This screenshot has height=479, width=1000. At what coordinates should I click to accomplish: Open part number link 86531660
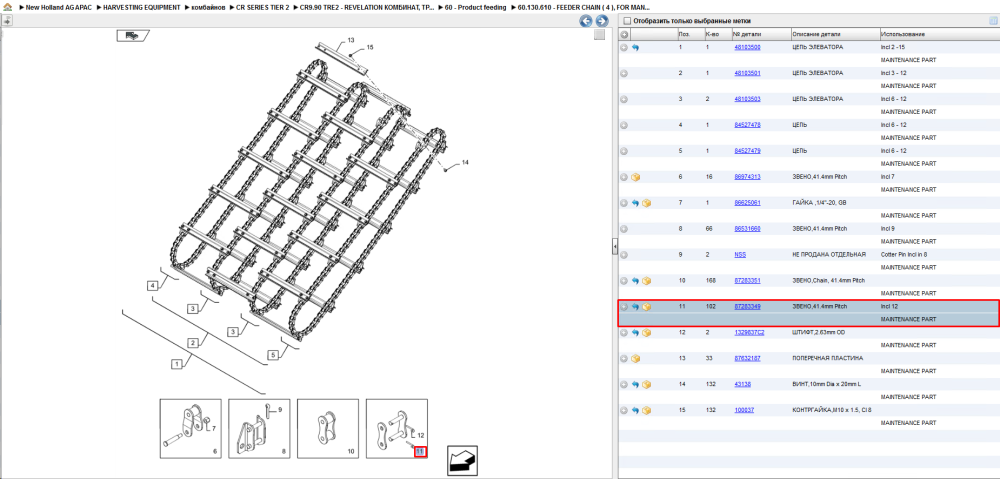point(747,229)
